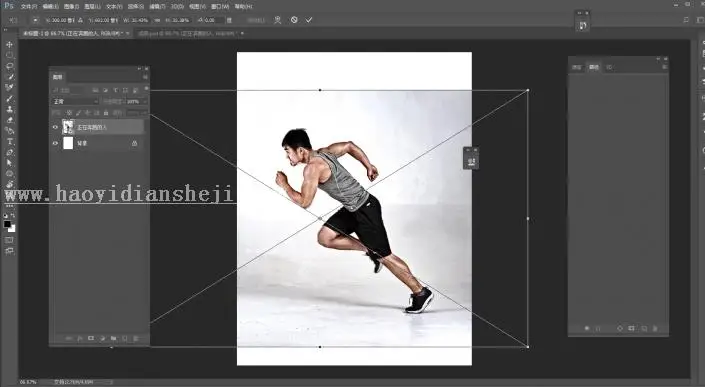The image size is (705, 387).
Task: Click the toolbar's three-dots more tools button
Action: 9,206
